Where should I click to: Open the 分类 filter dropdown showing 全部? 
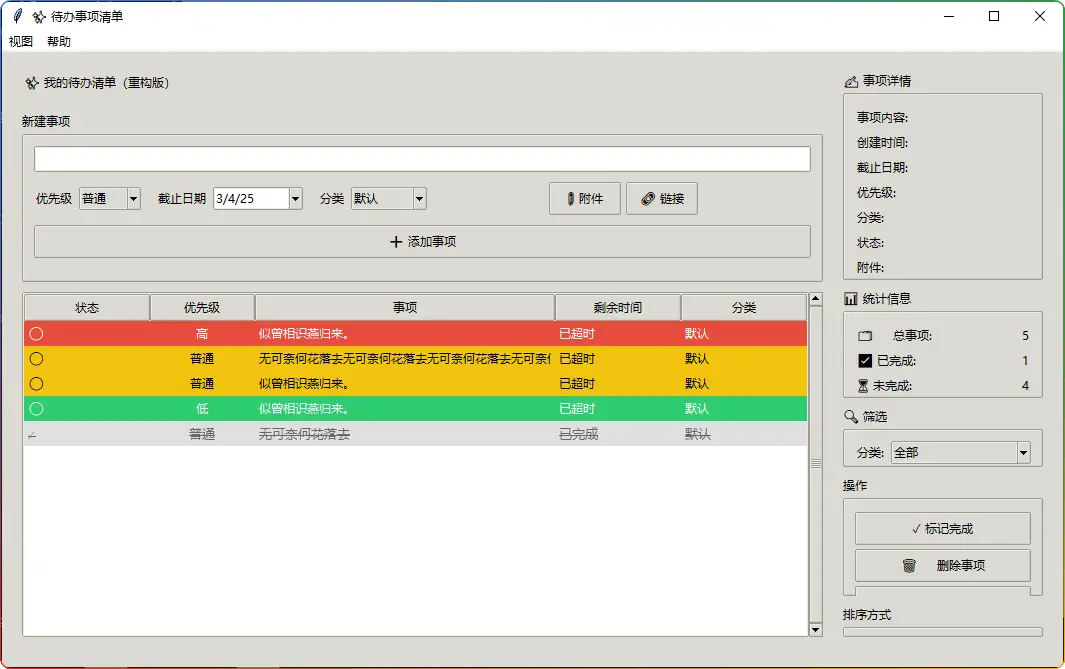[x=1022, y=453]
